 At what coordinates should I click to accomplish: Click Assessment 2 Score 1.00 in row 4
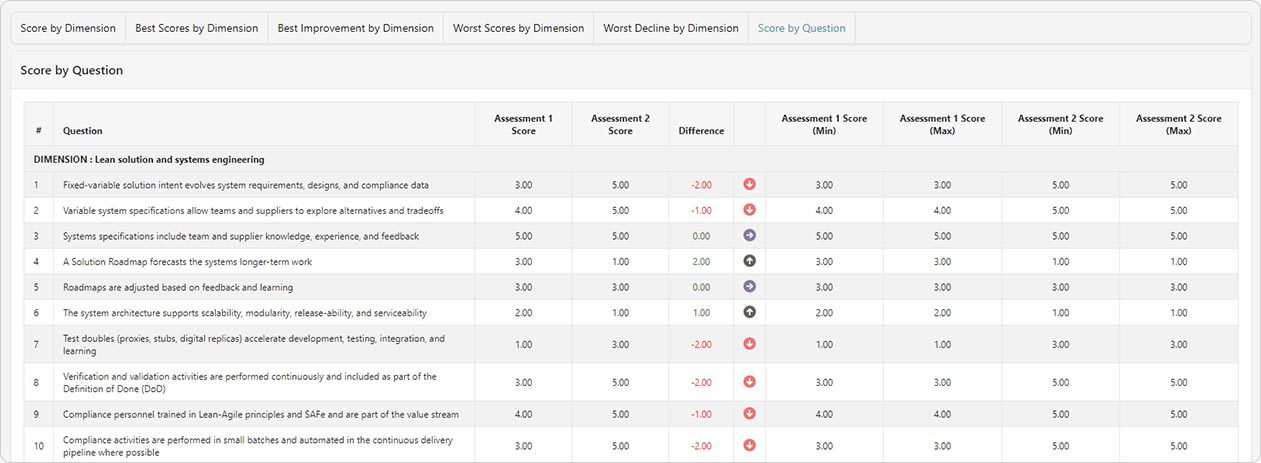(x=620, y=261)
